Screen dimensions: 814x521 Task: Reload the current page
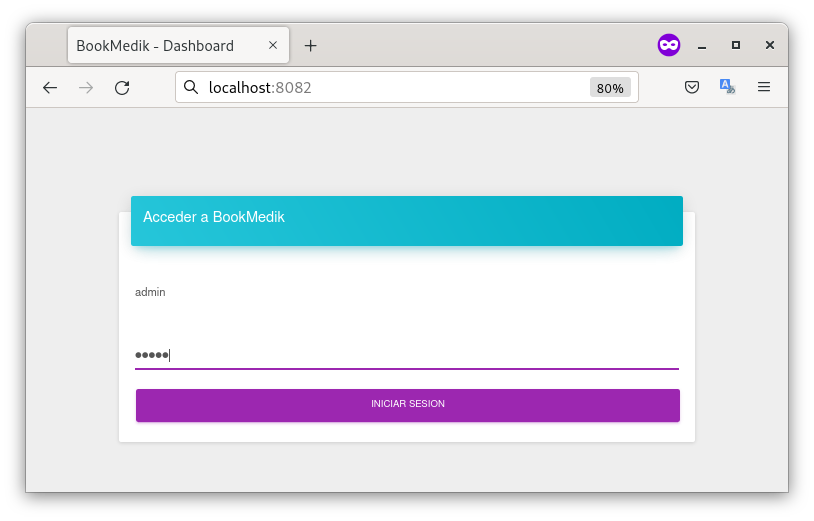[122, 88]
